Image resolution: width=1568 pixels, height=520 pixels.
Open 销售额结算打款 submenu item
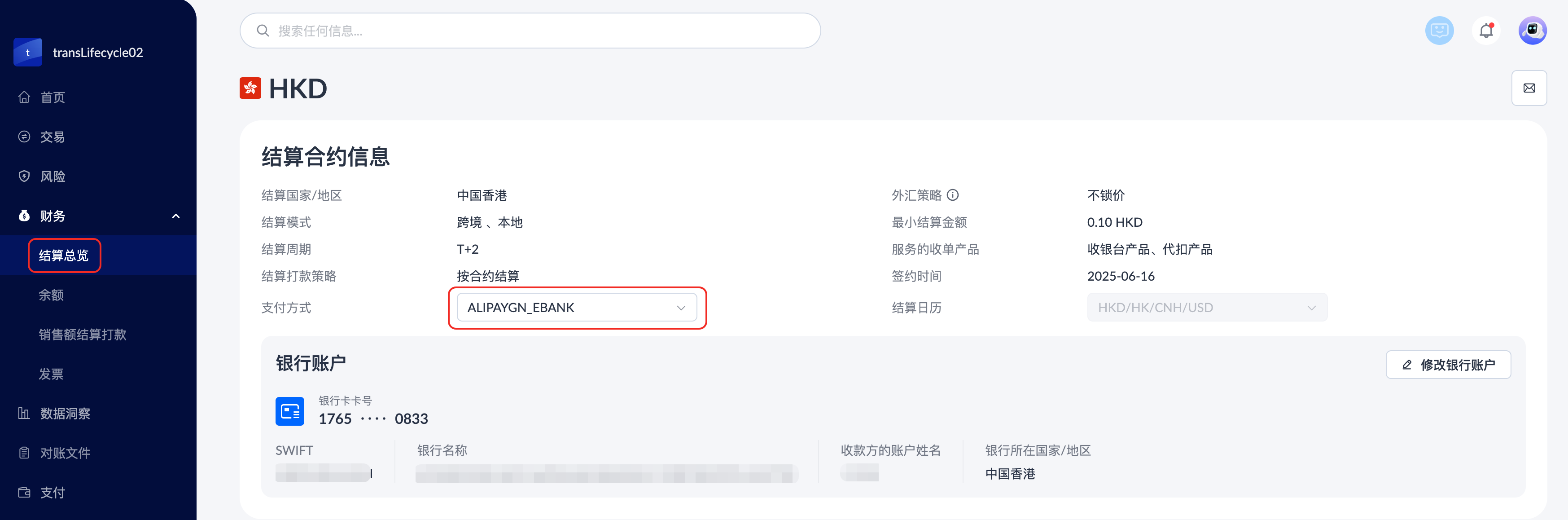pyautogui.click(x=83, y=334)
